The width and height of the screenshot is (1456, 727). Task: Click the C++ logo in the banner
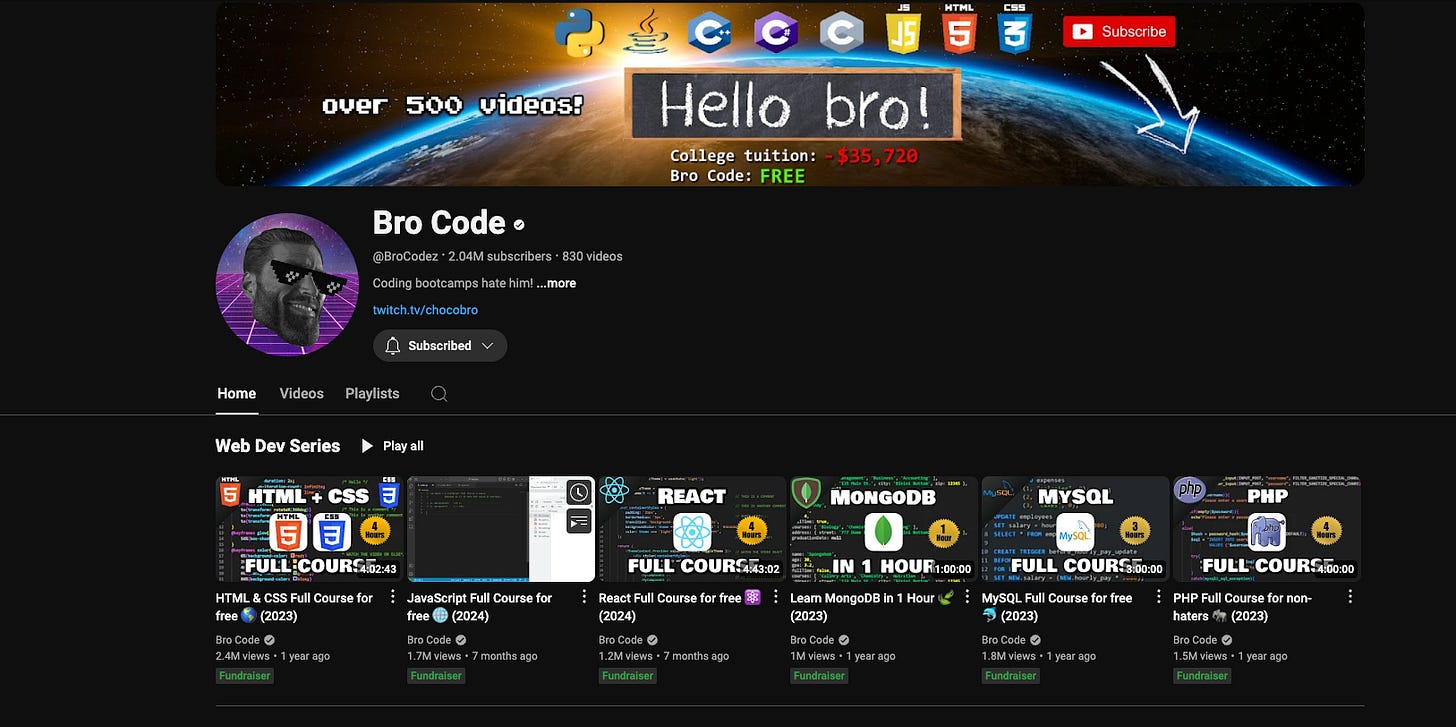coord(709,32)
